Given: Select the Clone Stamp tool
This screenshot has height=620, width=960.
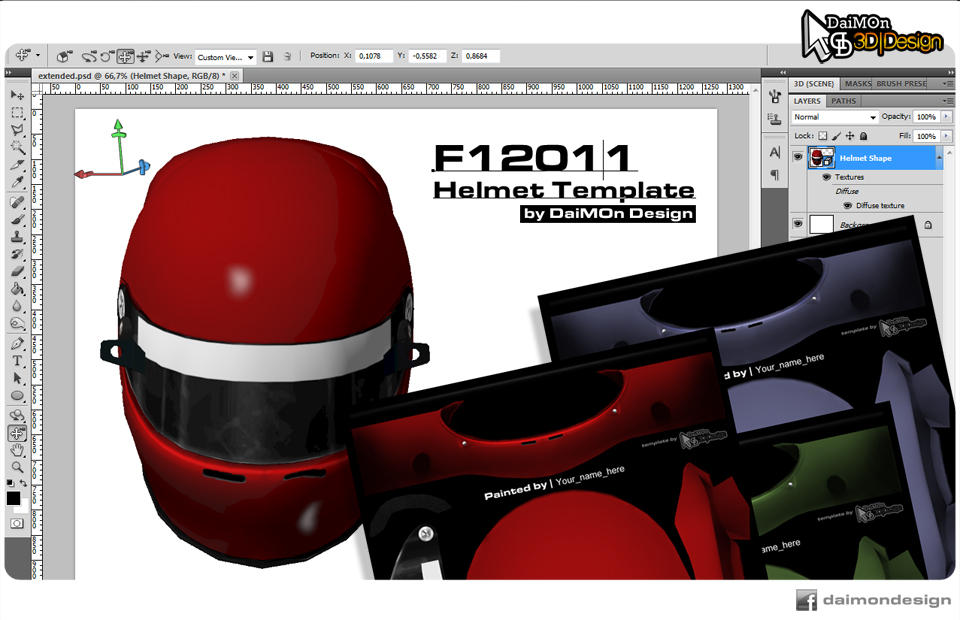Looking at the screenshot, I should pos(17,237).
